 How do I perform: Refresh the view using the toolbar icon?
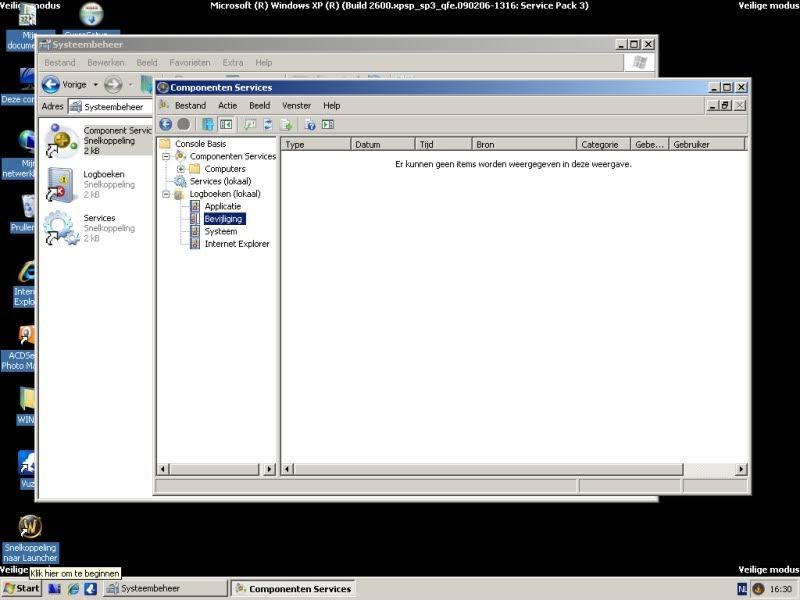268,124
